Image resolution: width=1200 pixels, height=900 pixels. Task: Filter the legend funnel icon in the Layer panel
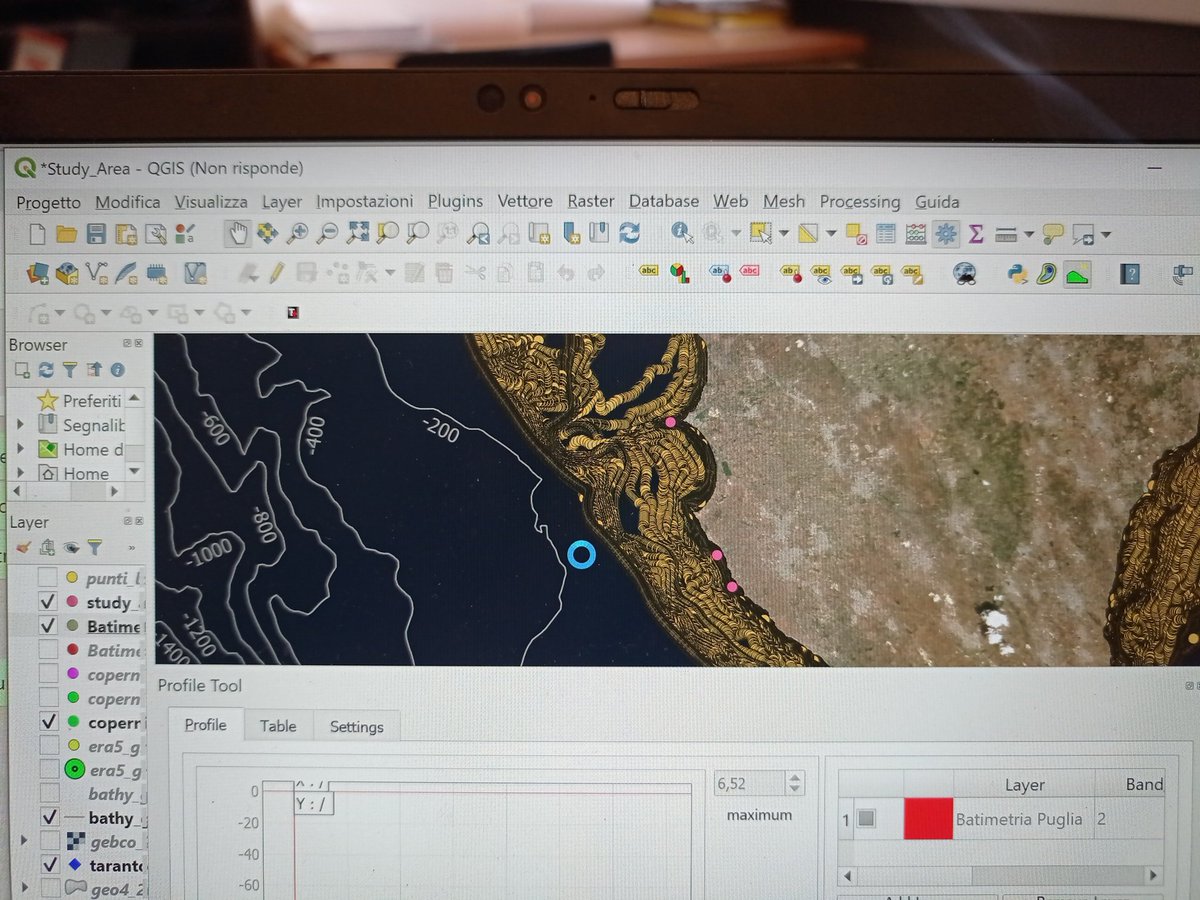94,547
